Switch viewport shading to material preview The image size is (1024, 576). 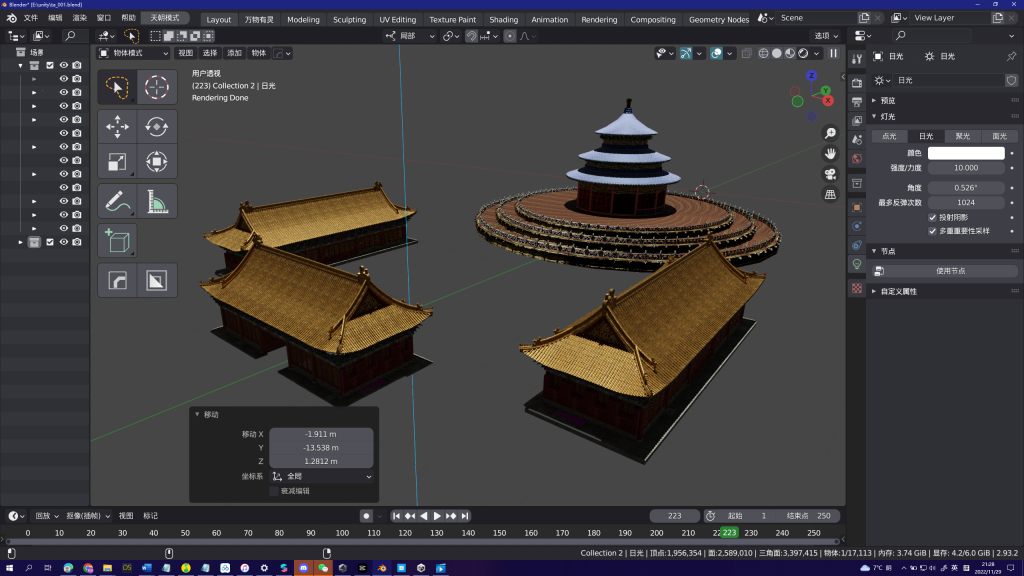point(790,54)
